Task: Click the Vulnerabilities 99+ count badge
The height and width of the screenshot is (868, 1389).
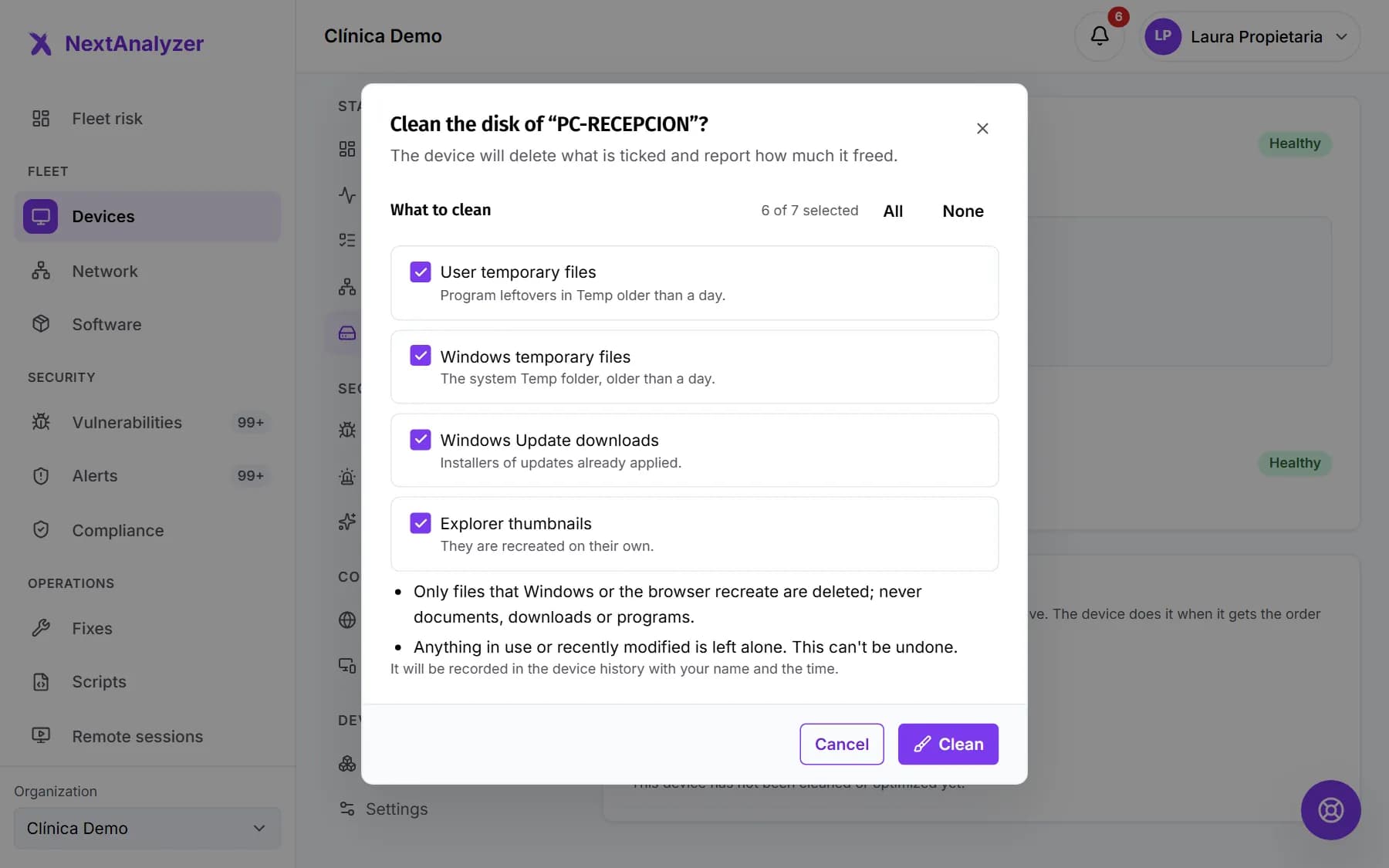Action: click(x=251, y=422)
